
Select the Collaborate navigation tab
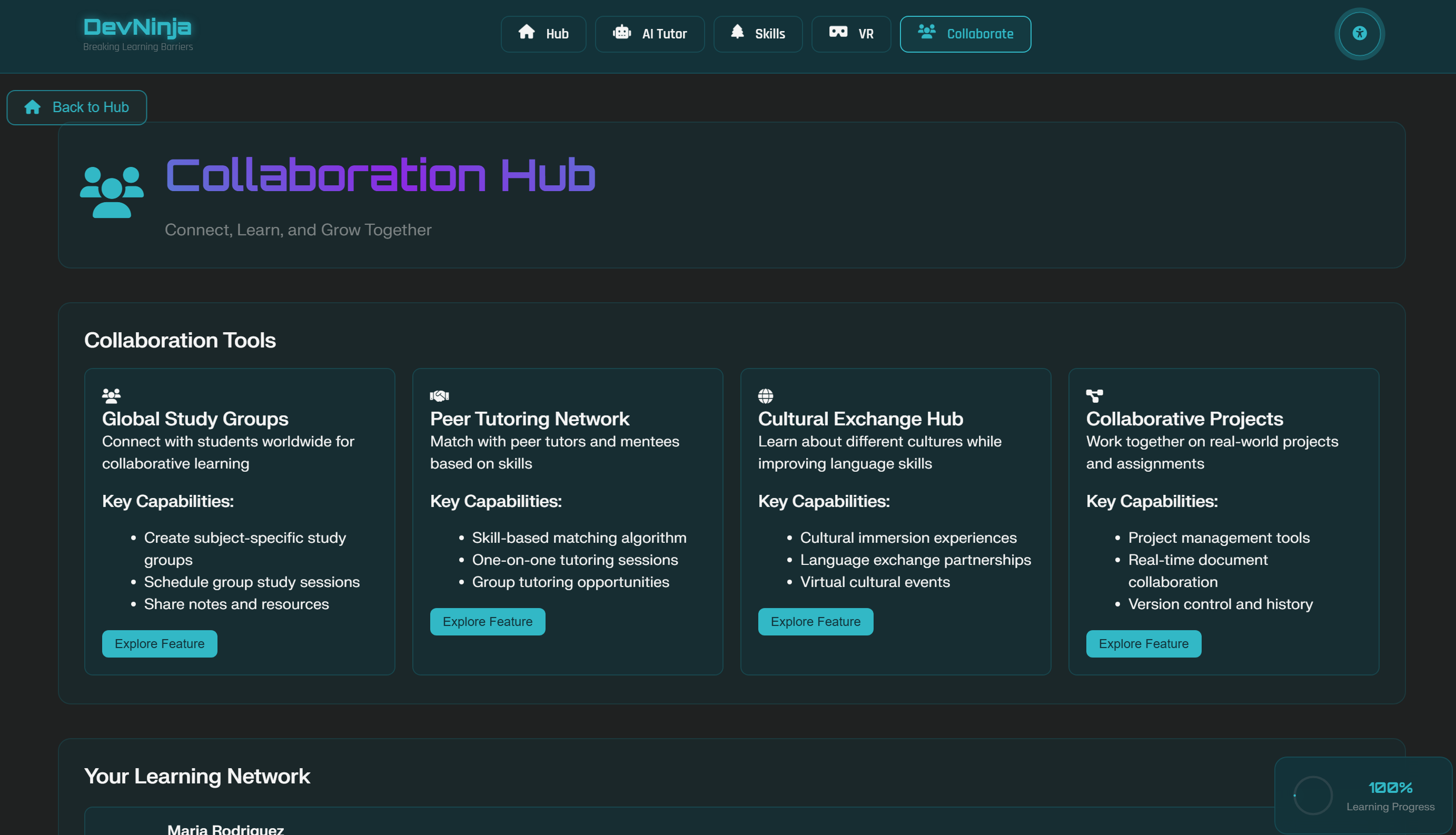(x=965, y=34)
